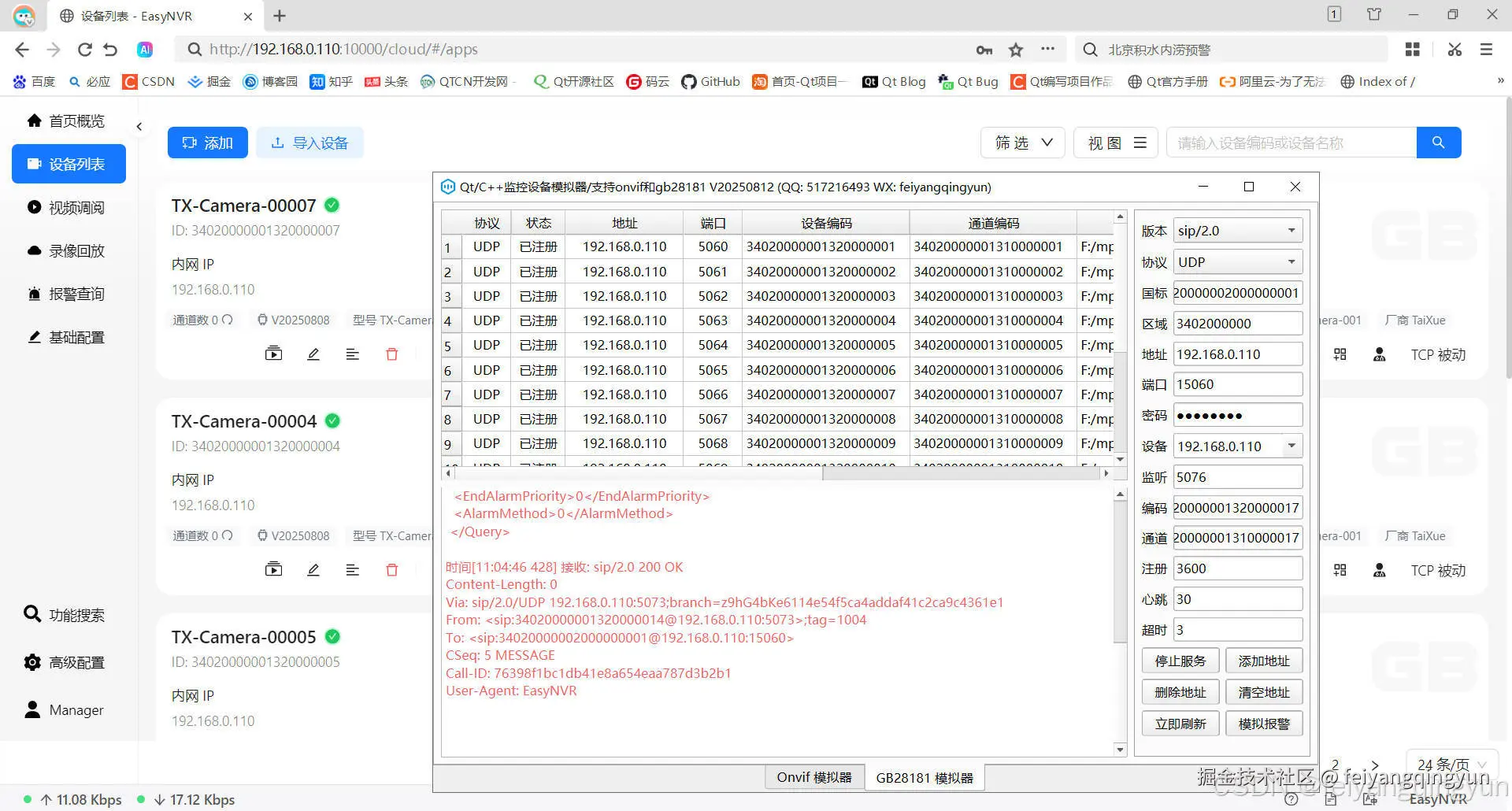Viewport: 1512px width, 811px height.
Task: Select table row 1 with port 5060
Action: 777,246
